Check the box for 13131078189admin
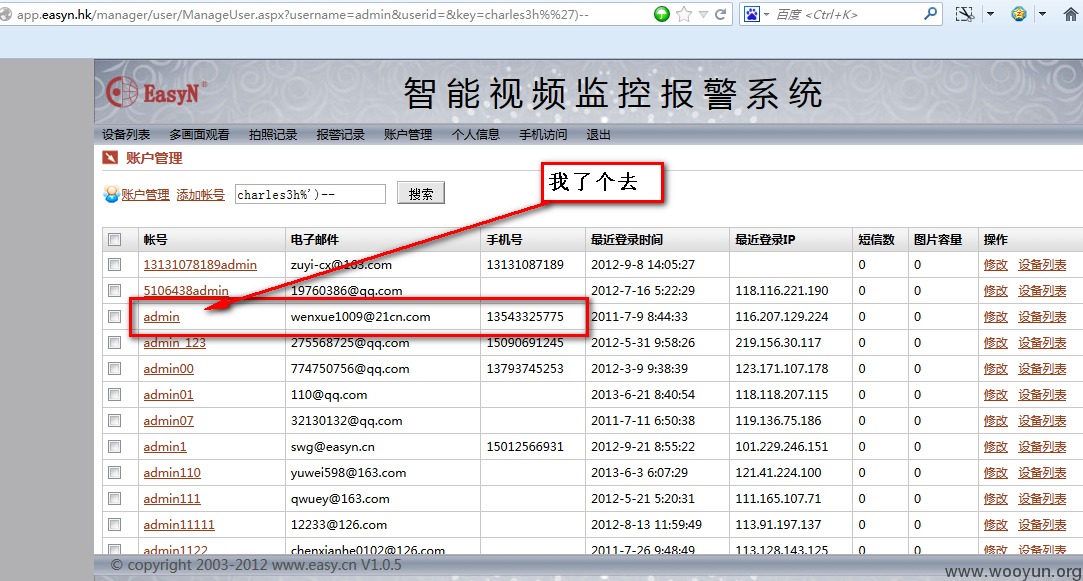 click(115, 265)
